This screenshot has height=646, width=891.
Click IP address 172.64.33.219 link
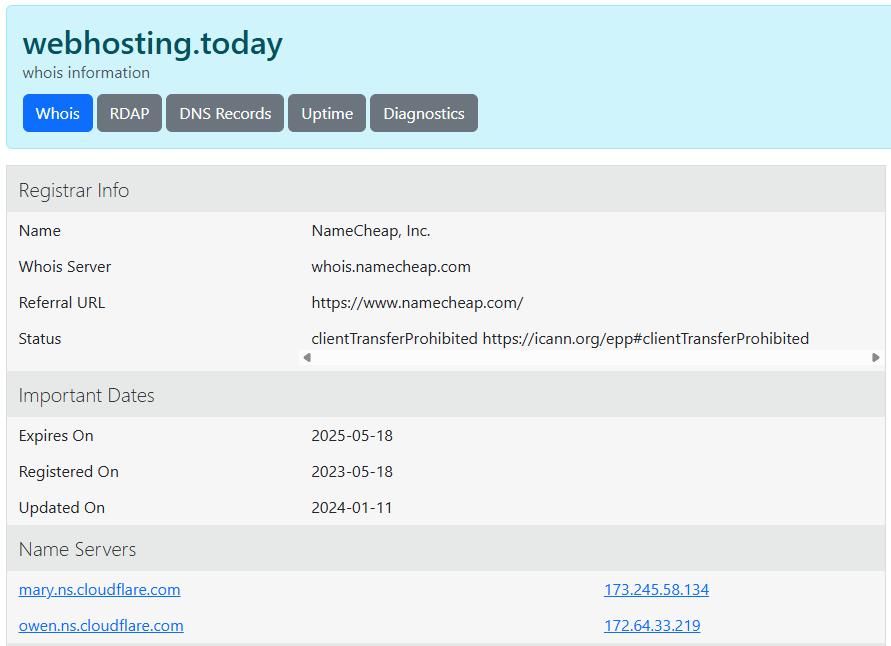(652, 626)
